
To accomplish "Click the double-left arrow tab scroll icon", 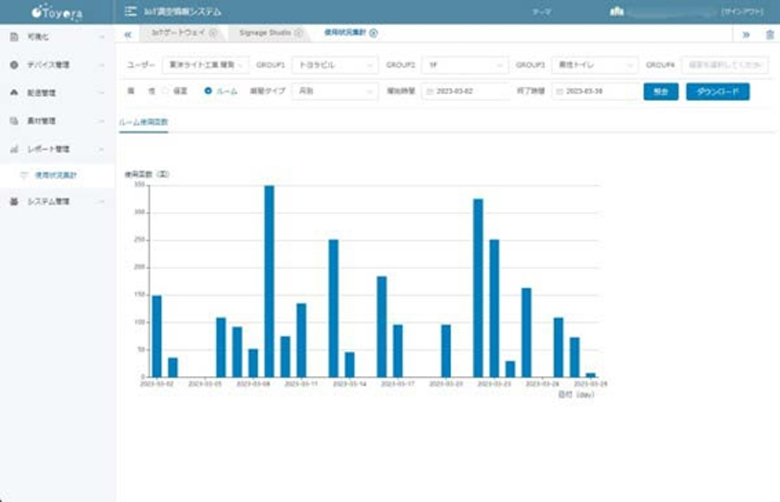I will (x=128, y=33).
